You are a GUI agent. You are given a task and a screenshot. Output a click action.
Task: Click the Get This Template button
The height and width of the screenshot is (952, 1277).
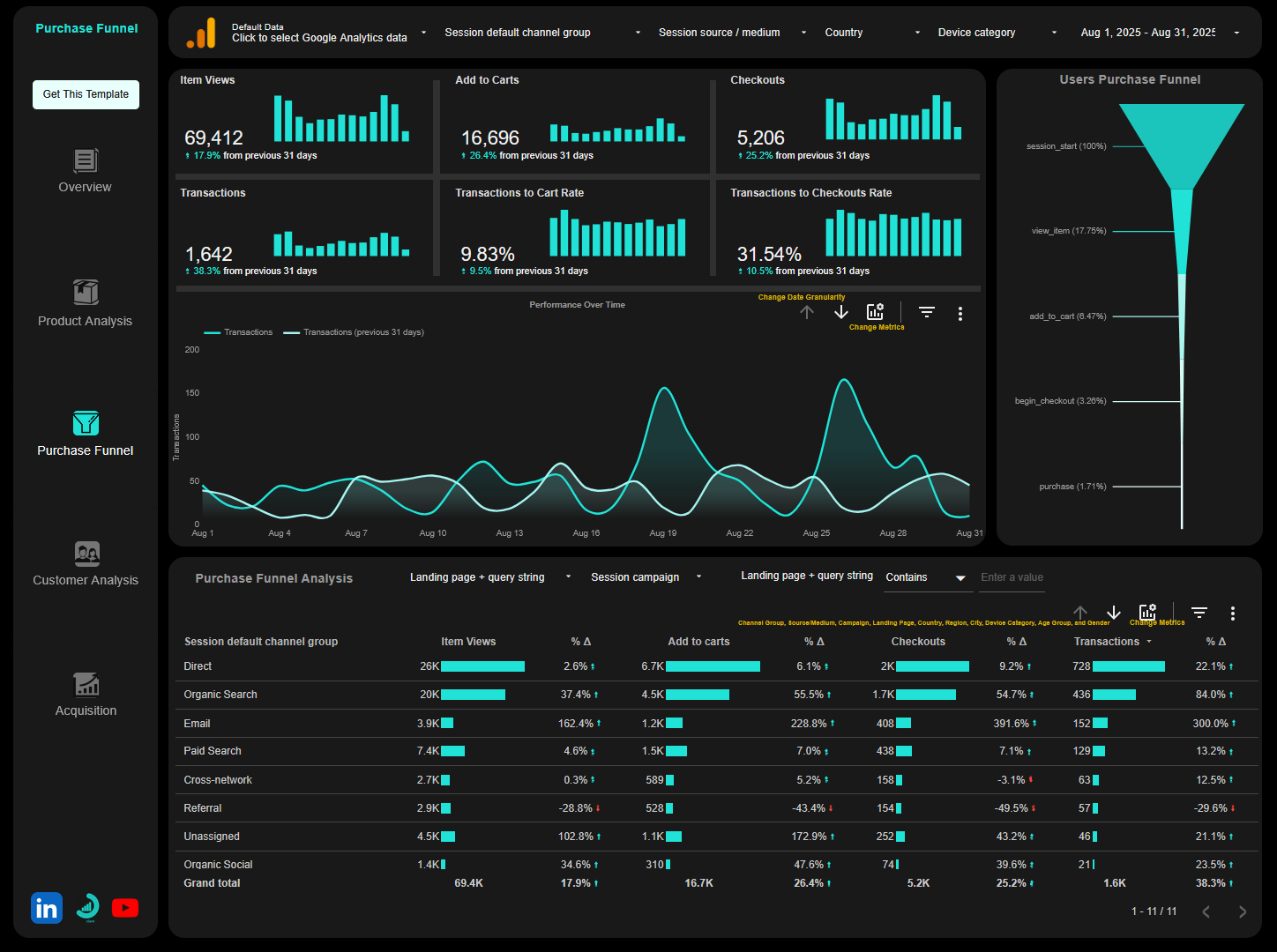pyautogui.click(x=86, y=94)
